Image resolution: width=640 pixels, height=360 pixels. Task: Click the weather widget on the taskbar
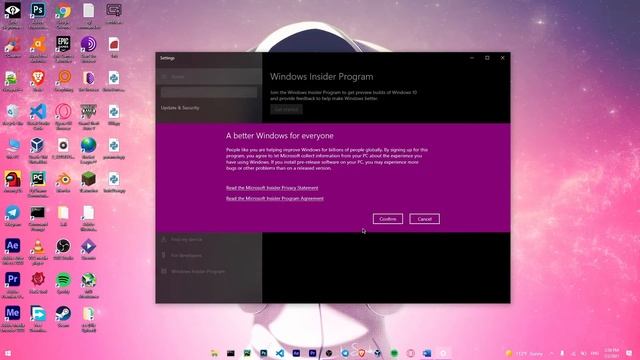[524, 353]
